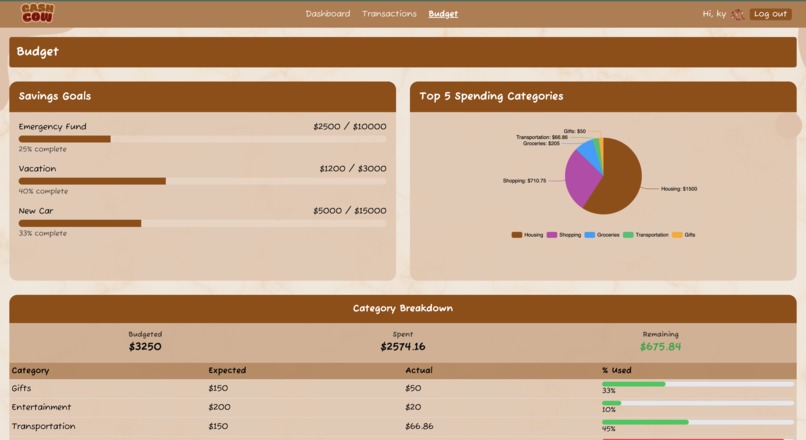Toggle the Transportation legend swatch
The image size is (806, 440).
(628, 235)
